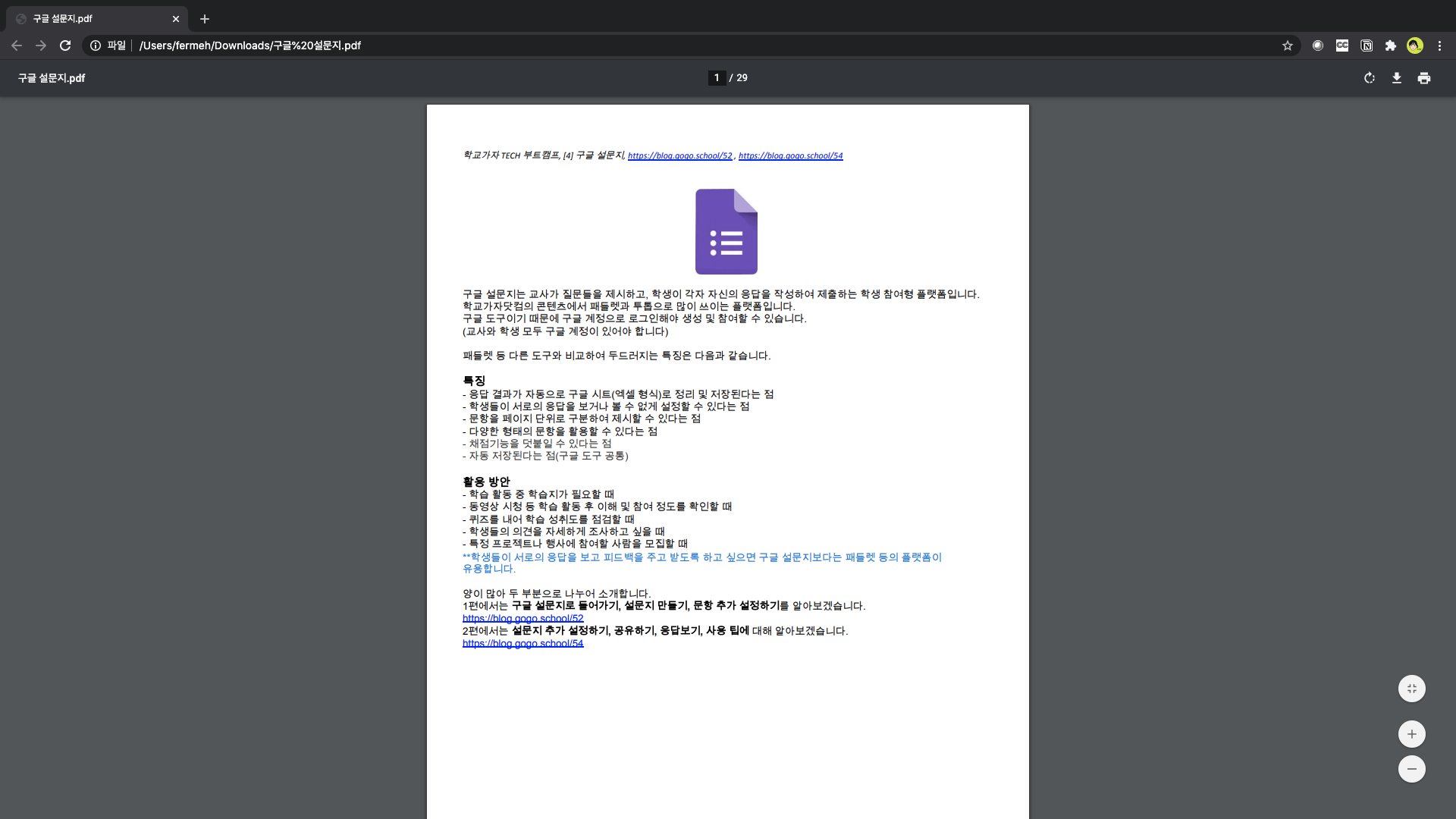The image size is (1456, 819).
Task: Select the 구글 설문지.pdf tab
Action: click(91, 19)
